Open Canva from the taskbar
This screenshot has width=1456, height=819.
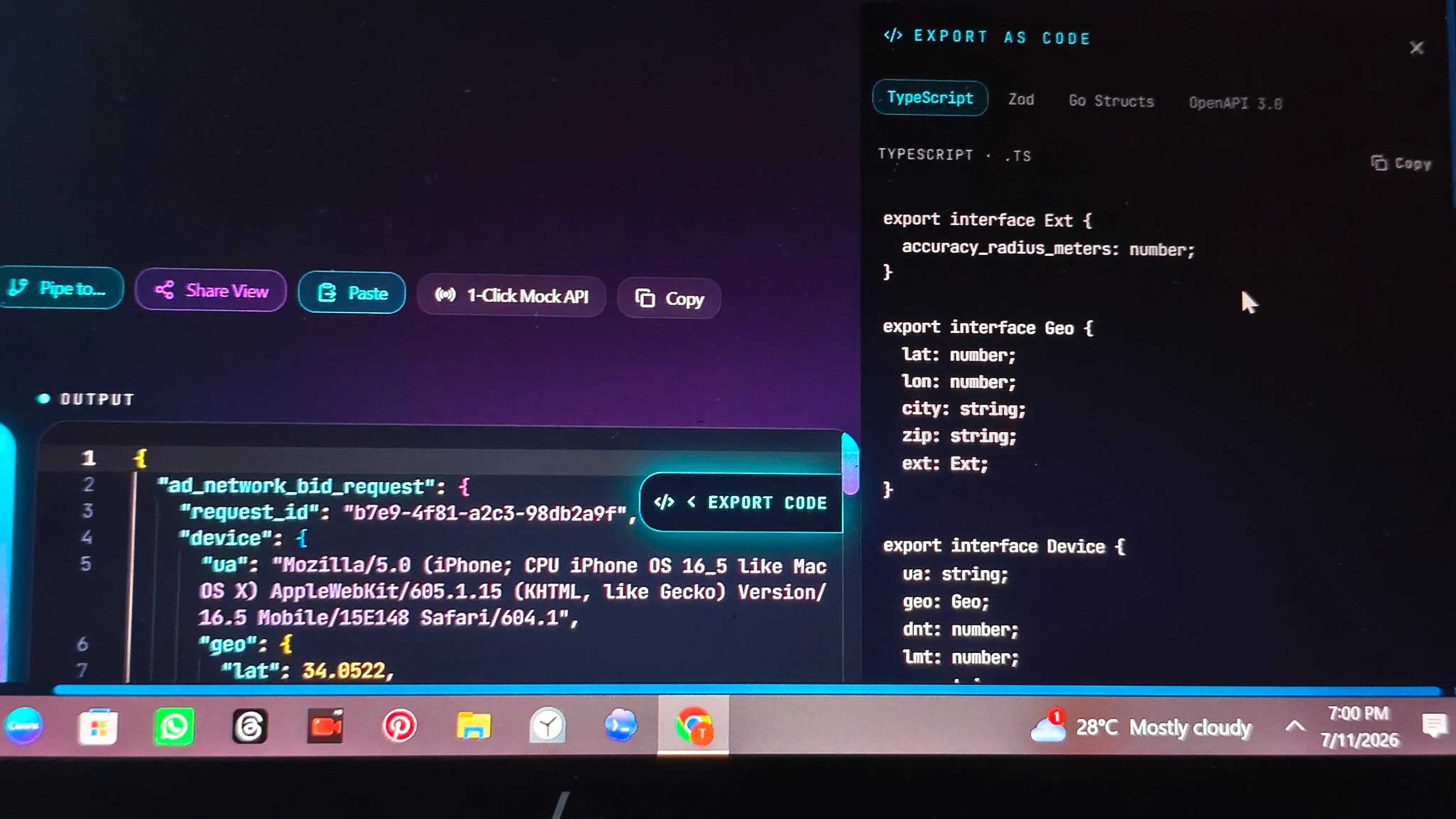24,726
